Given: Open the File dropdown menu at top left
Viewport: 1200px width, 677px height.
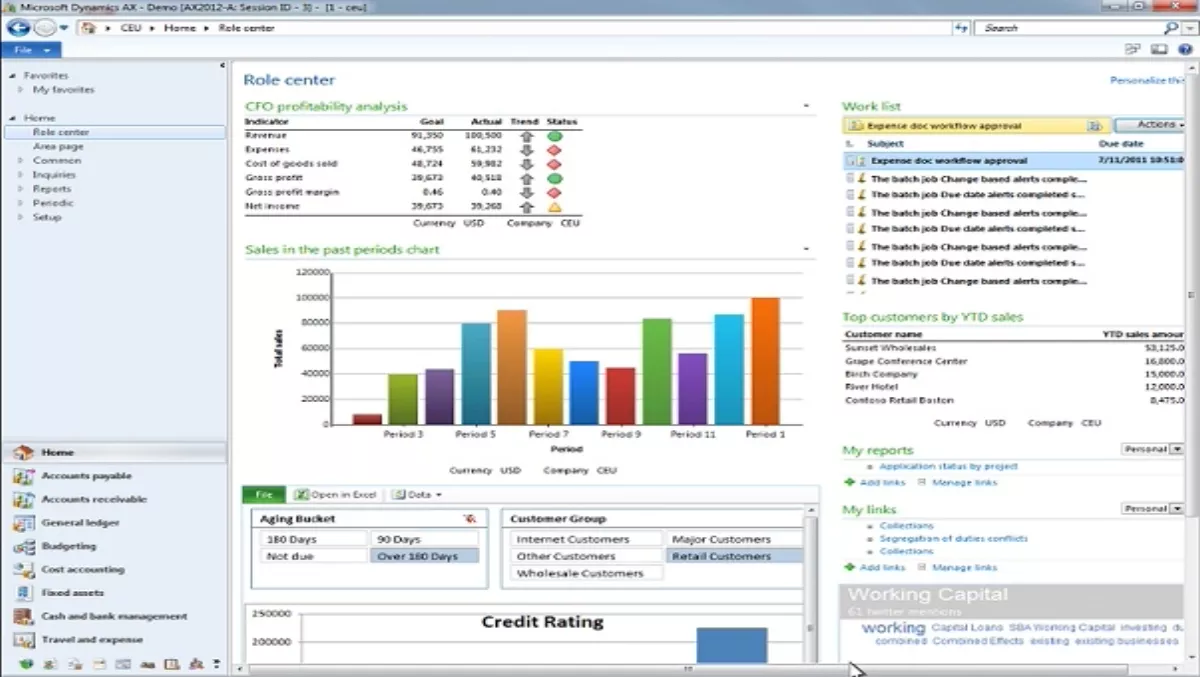Looking at the screenshot, I should coord(31,50).
